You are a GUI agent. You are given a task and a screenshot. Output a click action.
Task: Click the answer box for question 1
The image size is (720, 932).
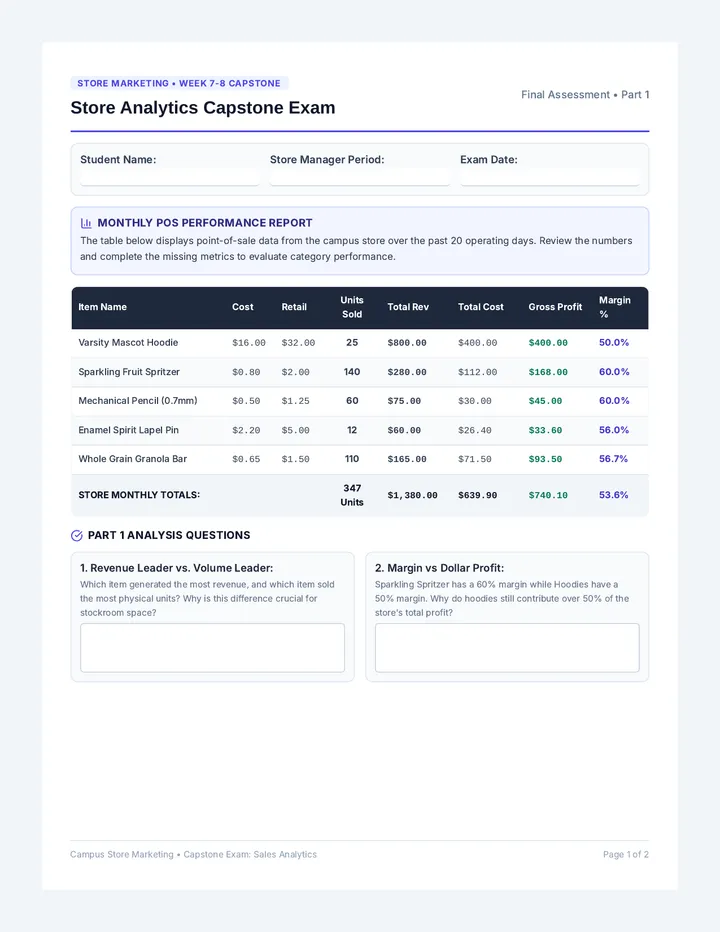212,648
